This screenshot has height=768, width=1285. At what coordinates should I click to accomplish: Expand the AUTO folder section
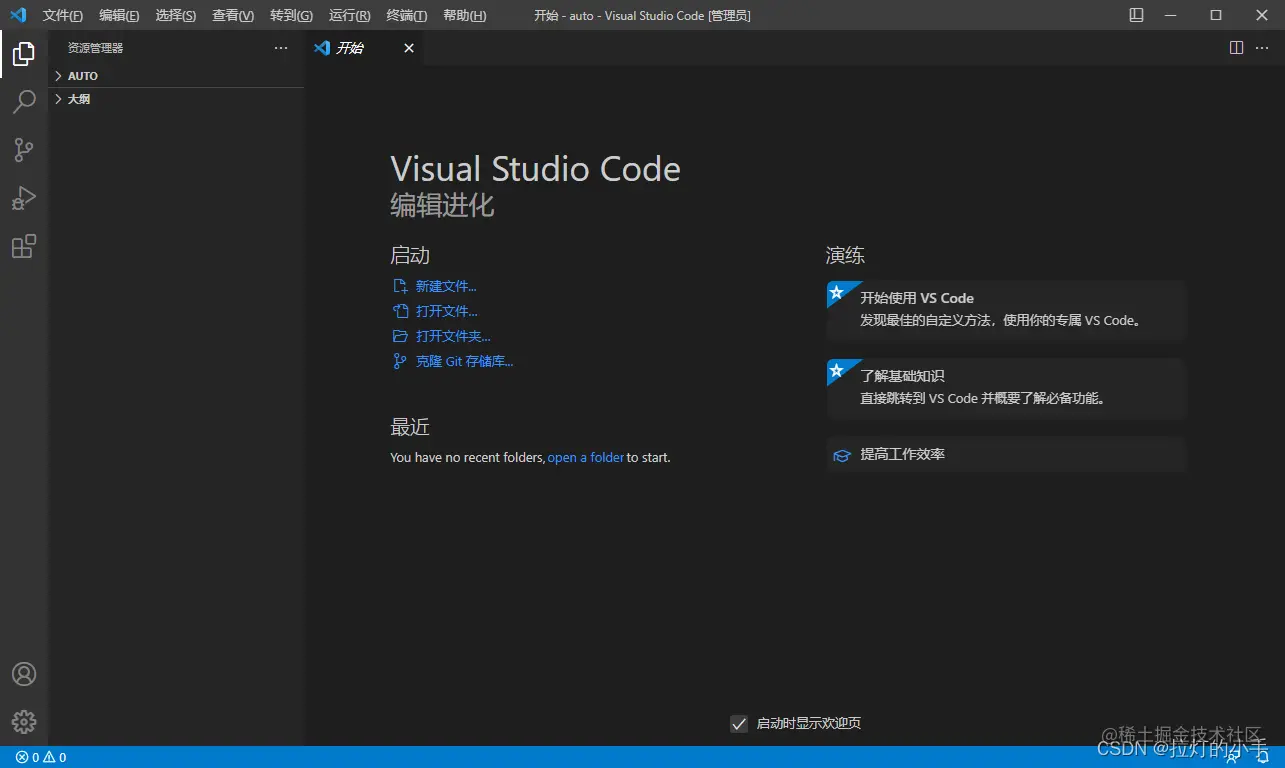(x=176, y=76)
